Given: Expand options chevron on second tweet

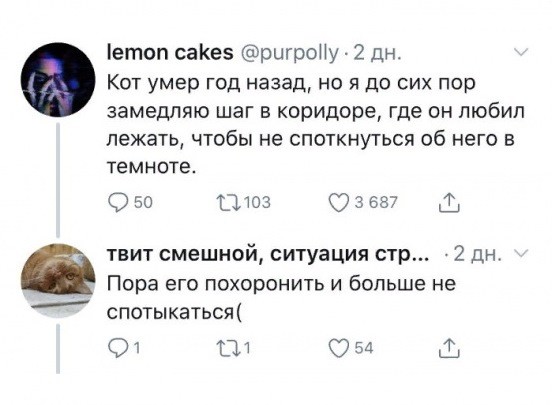Looking at the screenshot, I should pos(520,254).
